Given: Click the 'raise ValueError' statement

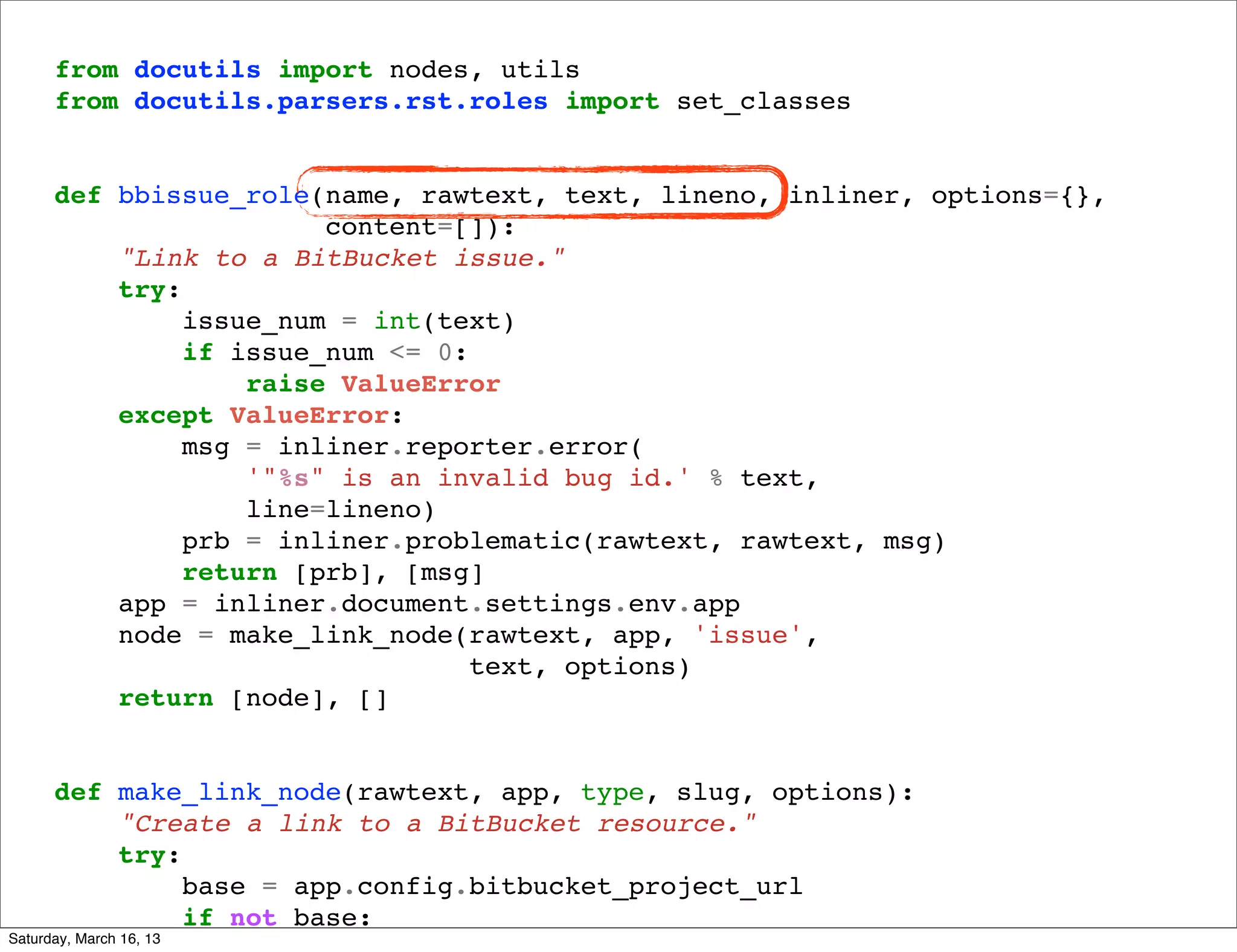Looking at the screenshot, I should 373,384.
